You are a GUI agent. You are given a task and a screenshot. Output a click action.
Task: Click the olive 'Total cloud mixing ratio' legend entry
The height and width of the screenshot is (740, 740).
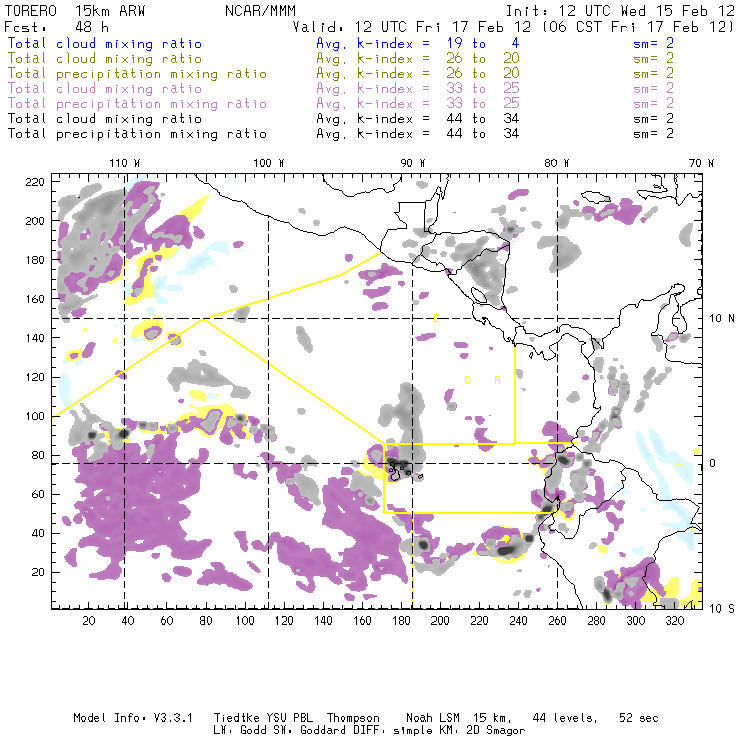(x=105, y=59)
